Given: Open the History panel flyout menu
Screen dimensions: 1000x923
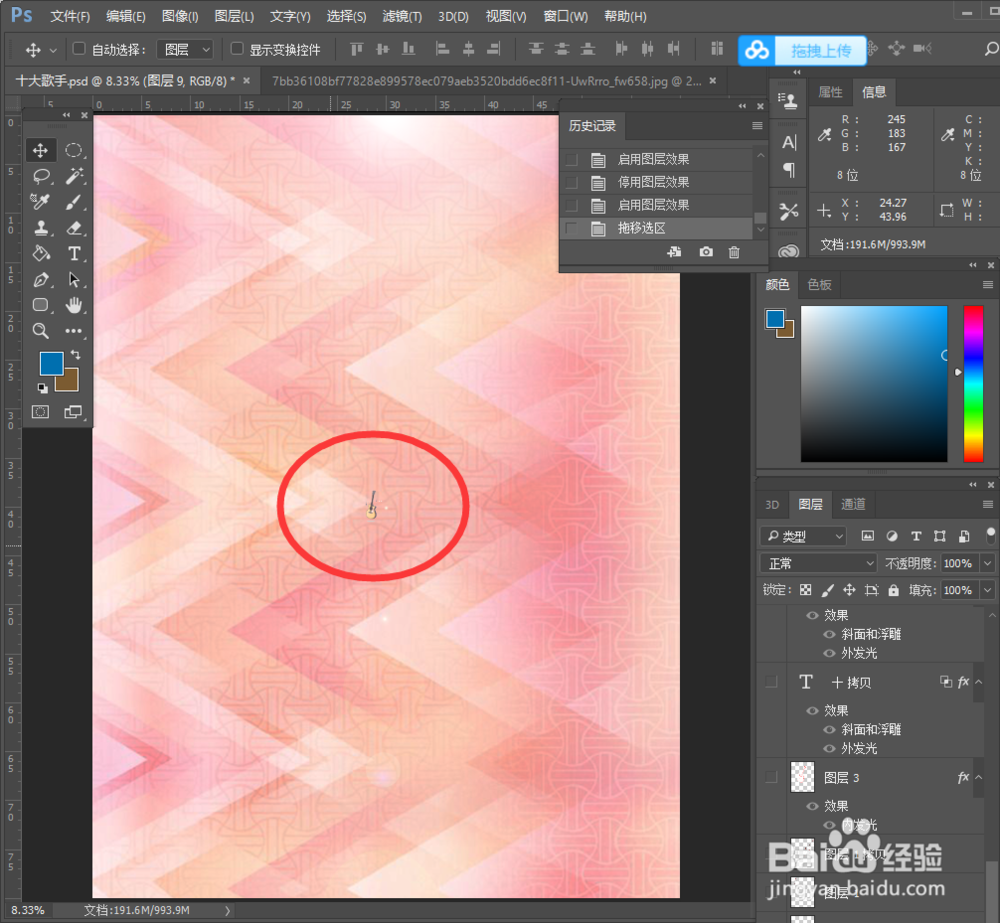Looking at the screenshot, I should pyautogui.click(x=757, y=126).
